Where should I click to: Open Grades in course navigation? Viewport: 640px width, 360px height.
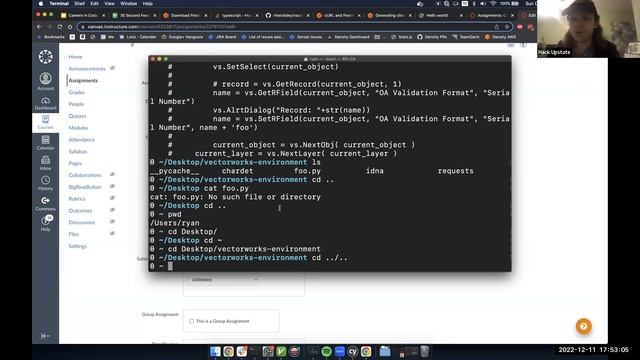(77, 92)
